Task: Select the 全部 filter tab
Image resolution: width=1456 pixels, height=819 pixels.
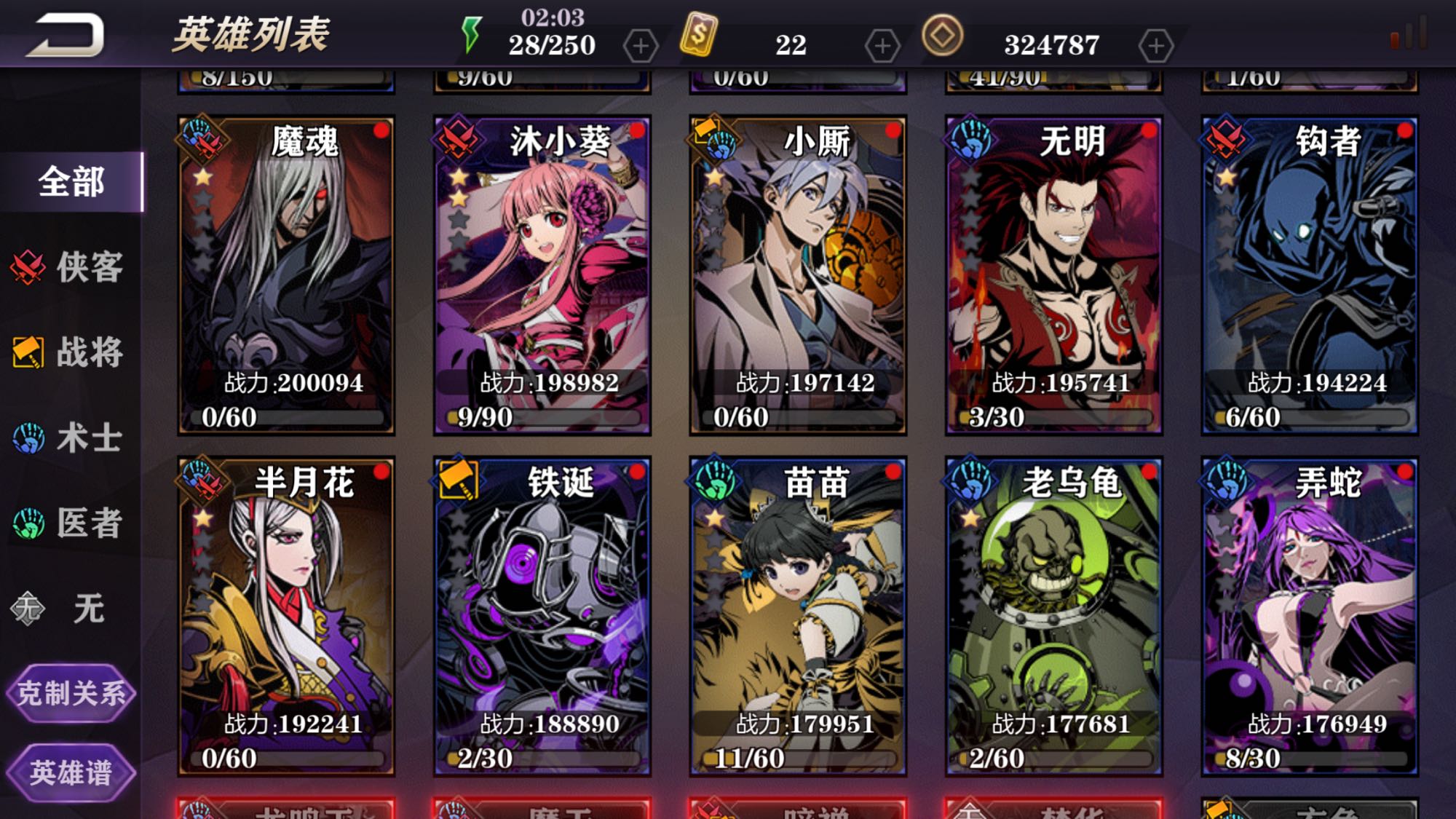Action: coord(71,181)
